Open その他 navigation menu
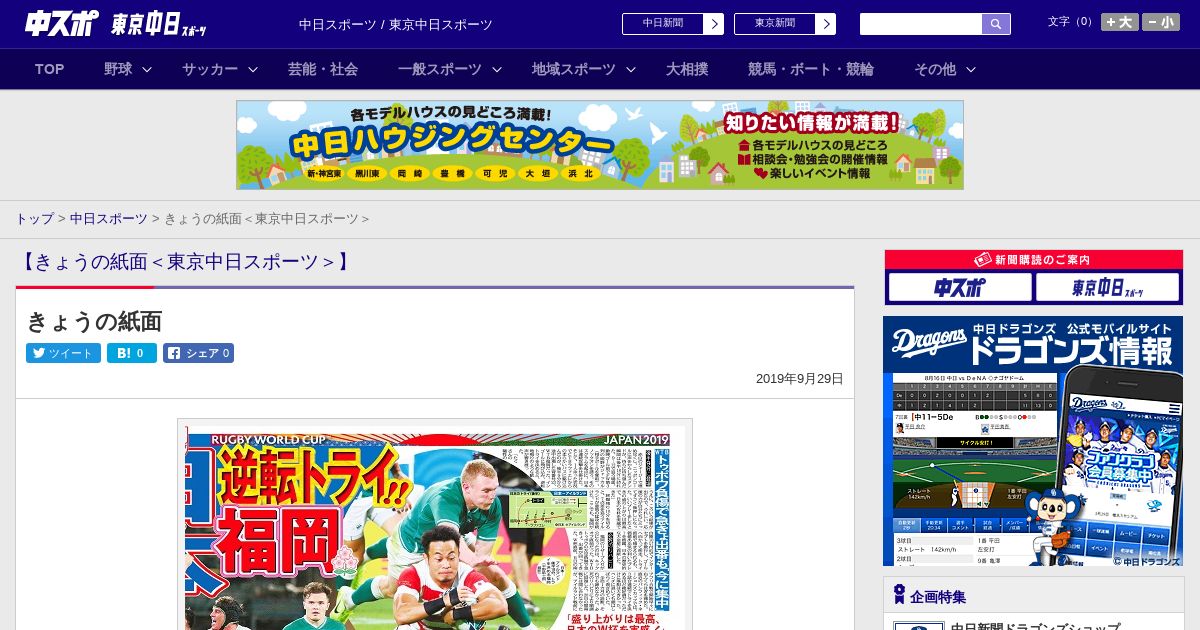This screenshot has height=630, width=1200. [935, 69]
